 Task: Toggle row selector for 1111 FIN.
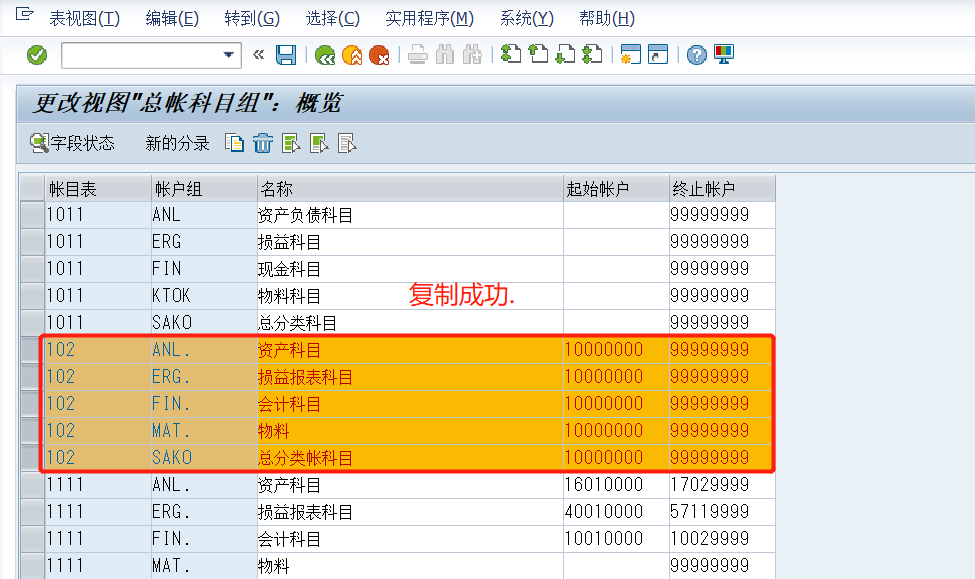pyautogui.click(x=32, y=539)
